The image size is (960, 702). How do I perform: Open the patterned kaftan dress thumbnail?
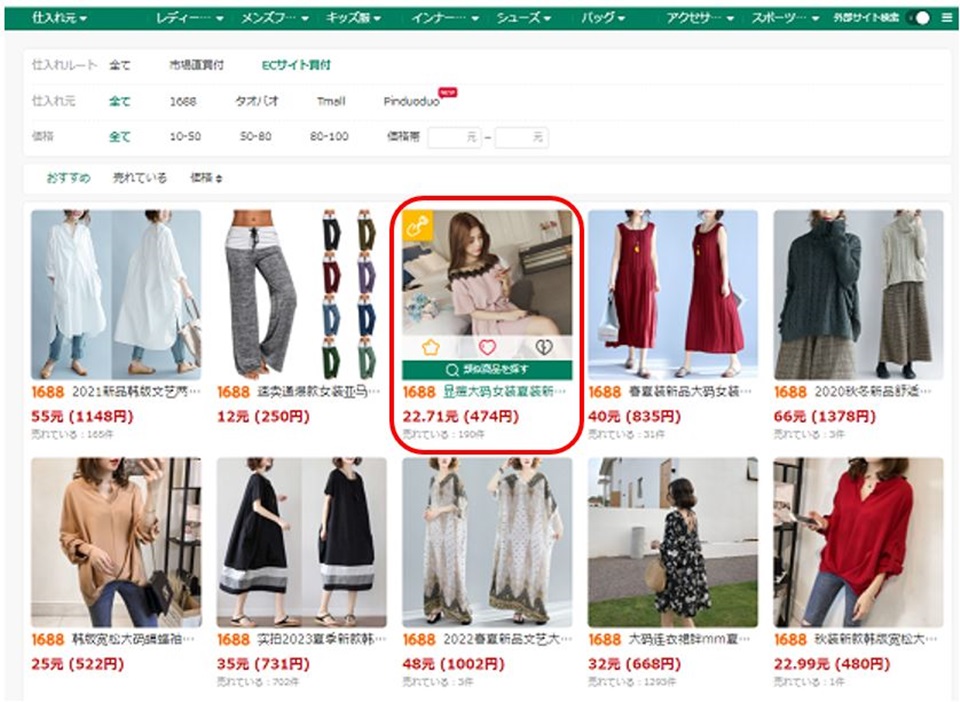pyautogui.click(x=487, y=542)
